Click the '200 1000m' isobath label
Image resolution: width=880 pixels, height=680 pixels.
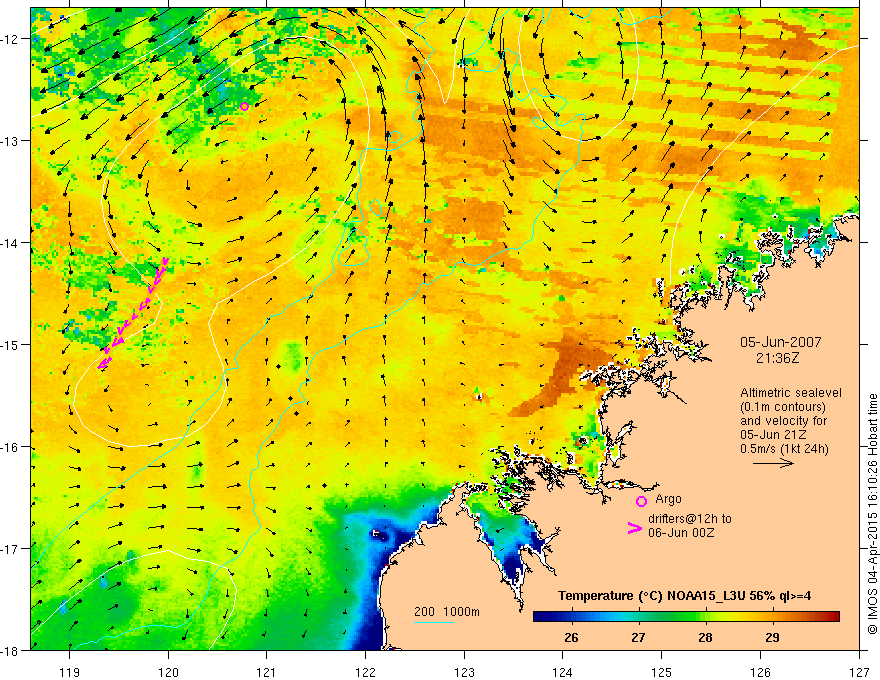tap(447, 612)
